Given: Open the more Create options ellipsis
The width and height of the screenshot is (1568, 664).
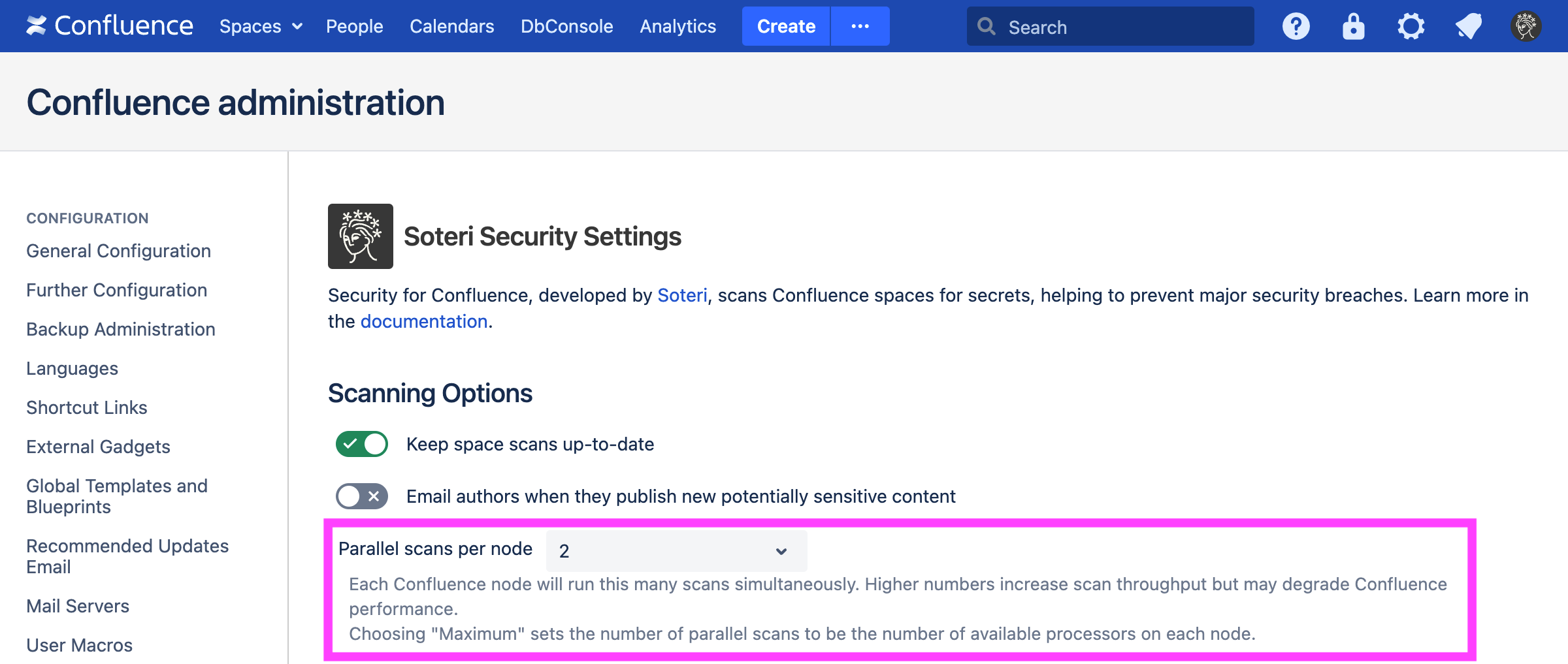Looking at the screenshot, I should [860, 26].
